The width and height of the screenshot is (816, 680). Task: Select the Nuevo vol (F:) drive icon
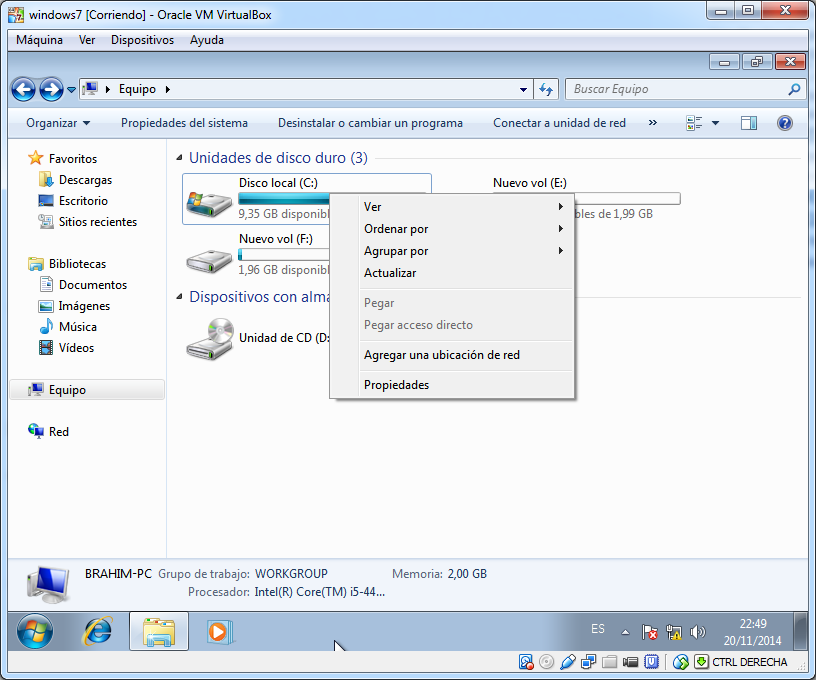coord(209,259)
